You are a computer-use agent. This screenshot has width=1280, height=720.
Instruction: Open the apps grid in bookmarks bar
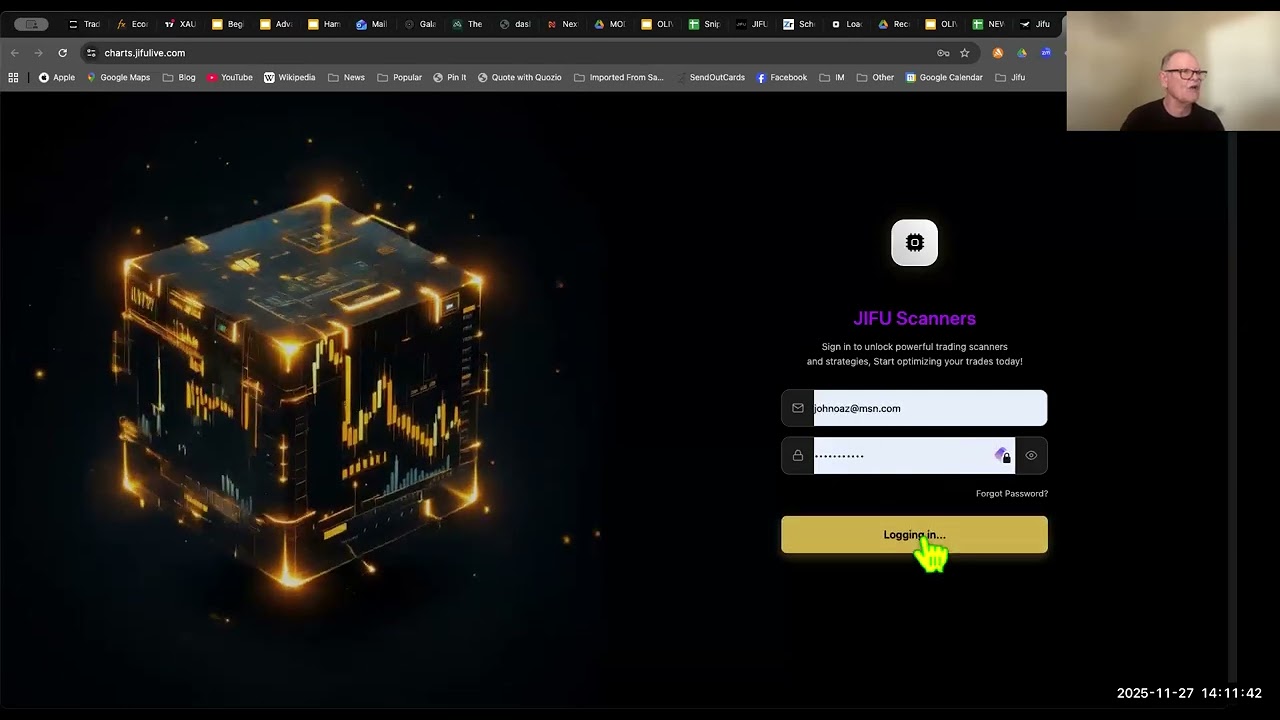click(13, 77)
